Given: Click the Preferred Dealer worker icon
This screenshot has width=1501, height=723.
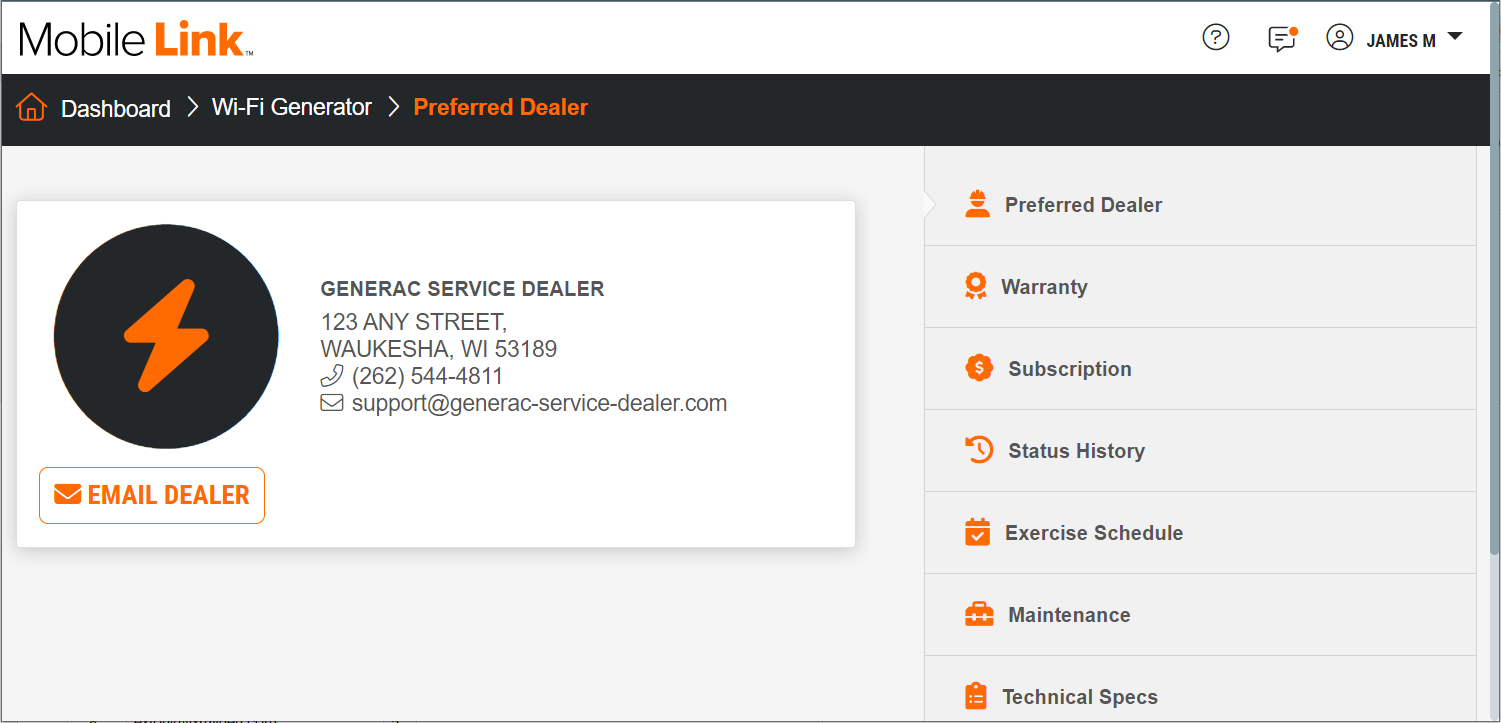Looking at the screenshot, I should pos(977,204).
